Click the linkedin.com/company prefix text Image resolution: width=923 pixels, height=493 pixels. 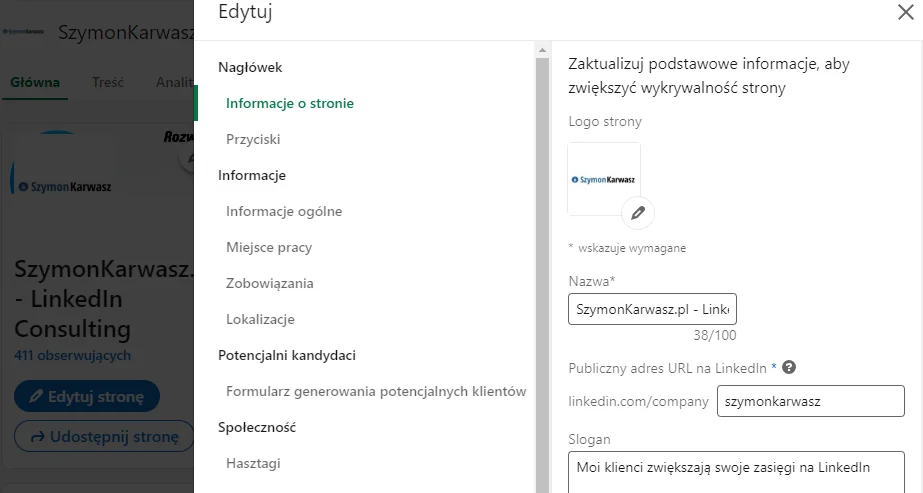pos(639,401)
